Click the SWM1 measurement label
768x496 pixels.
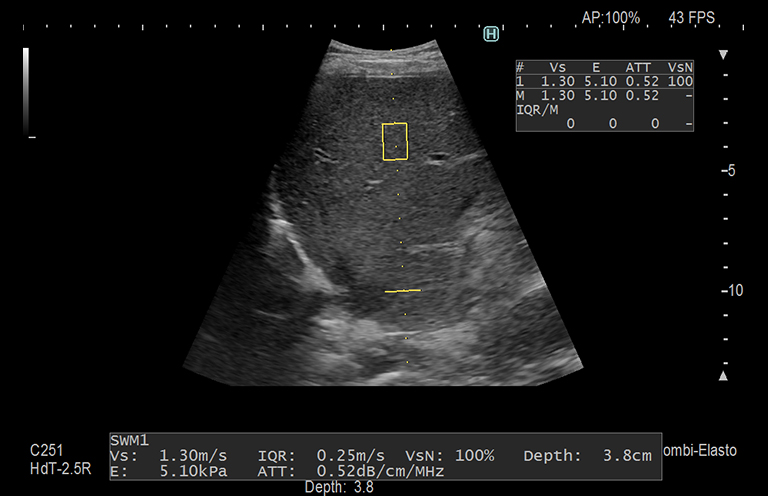click(129, 440)
